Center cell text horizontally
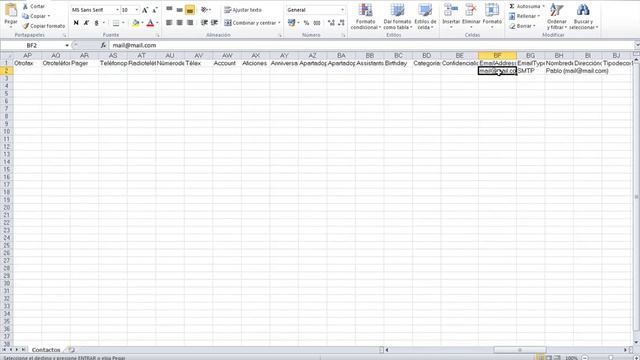This screenshot has height=360, width=640. tap(180, 23)
